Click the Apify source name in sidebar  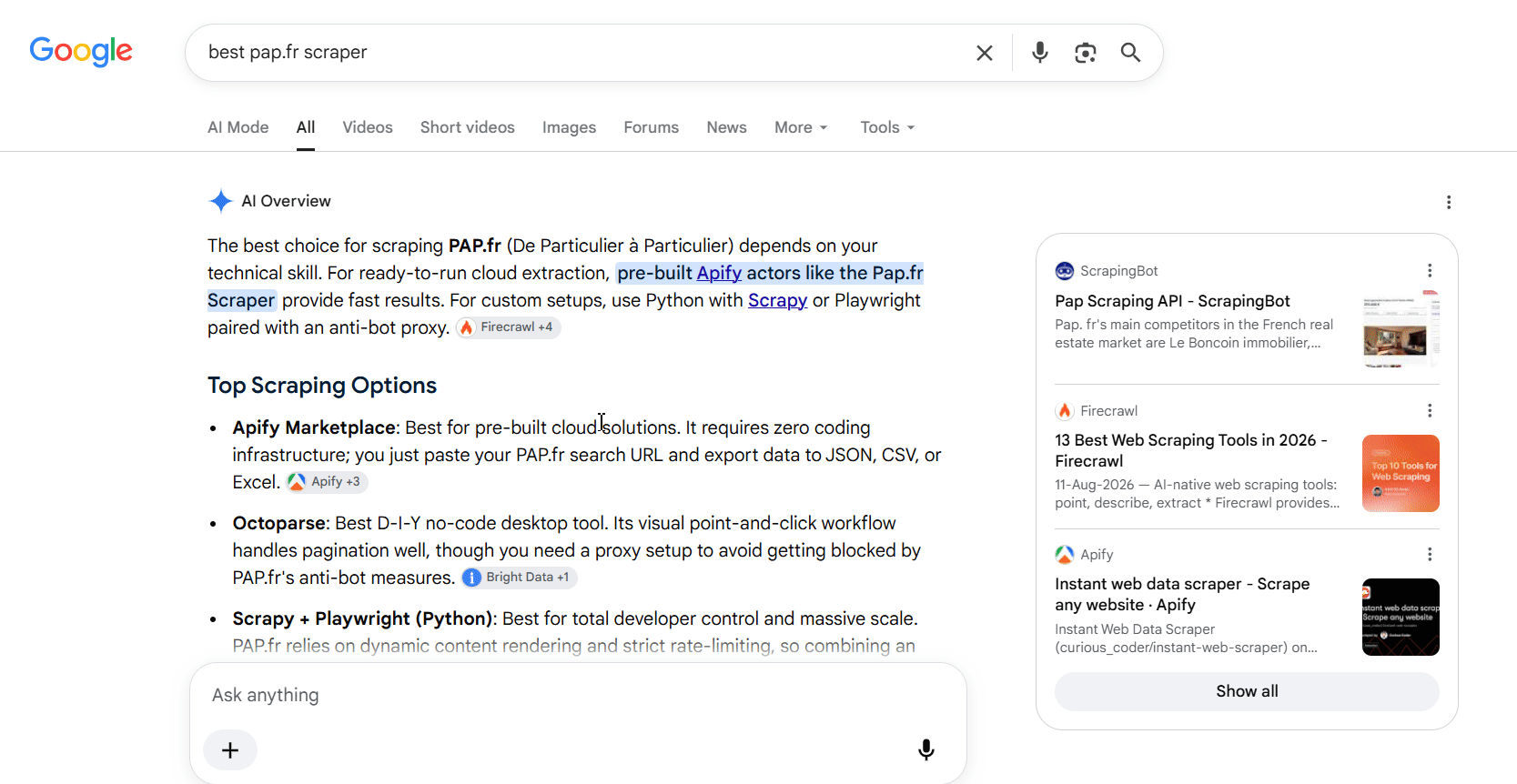1097,555
